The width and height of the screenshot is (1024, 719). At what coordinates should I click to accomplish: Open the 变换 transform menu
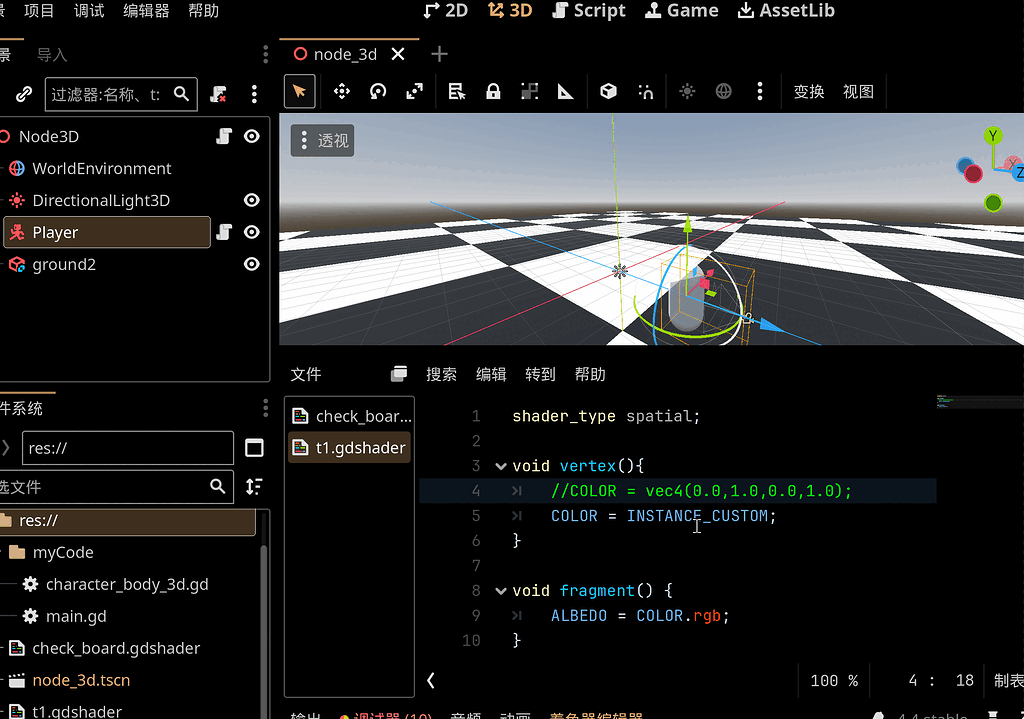808,92
